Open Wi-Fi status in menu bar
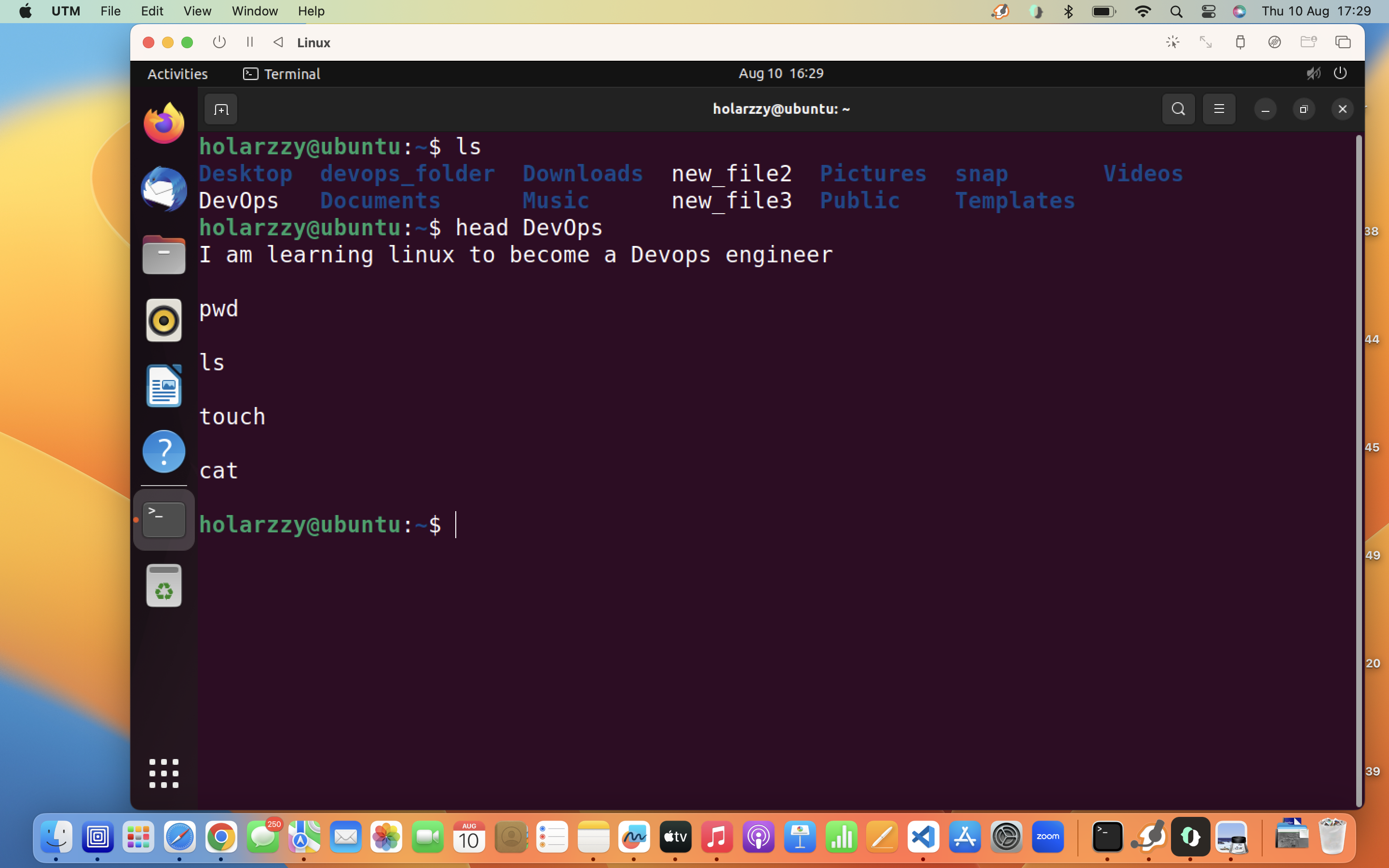The height and width of the screenshot is (868, 1389). coord(1143,11)
